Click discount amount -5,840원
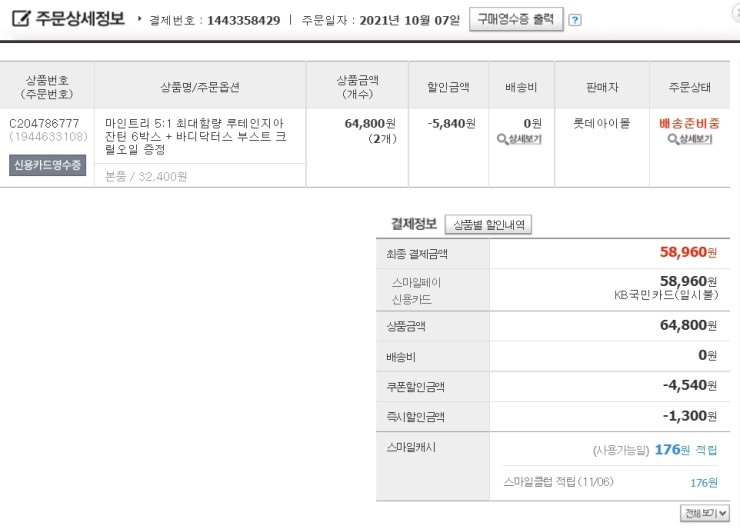The height and width of the screenshot is (529, 740). (x=451, y=124)
